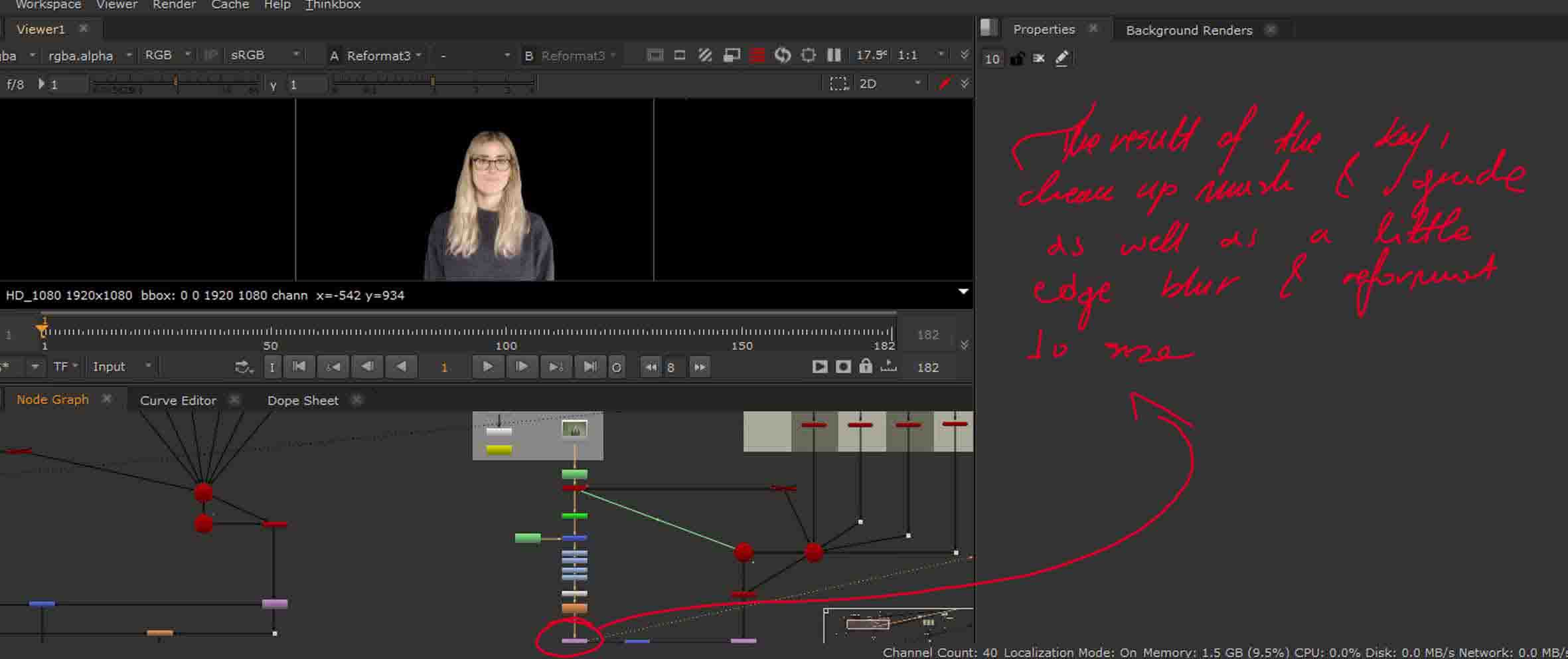Toggle the red striped skip-lines icon
Viewport: 1568px width, 659px height.
pos(757,55)
